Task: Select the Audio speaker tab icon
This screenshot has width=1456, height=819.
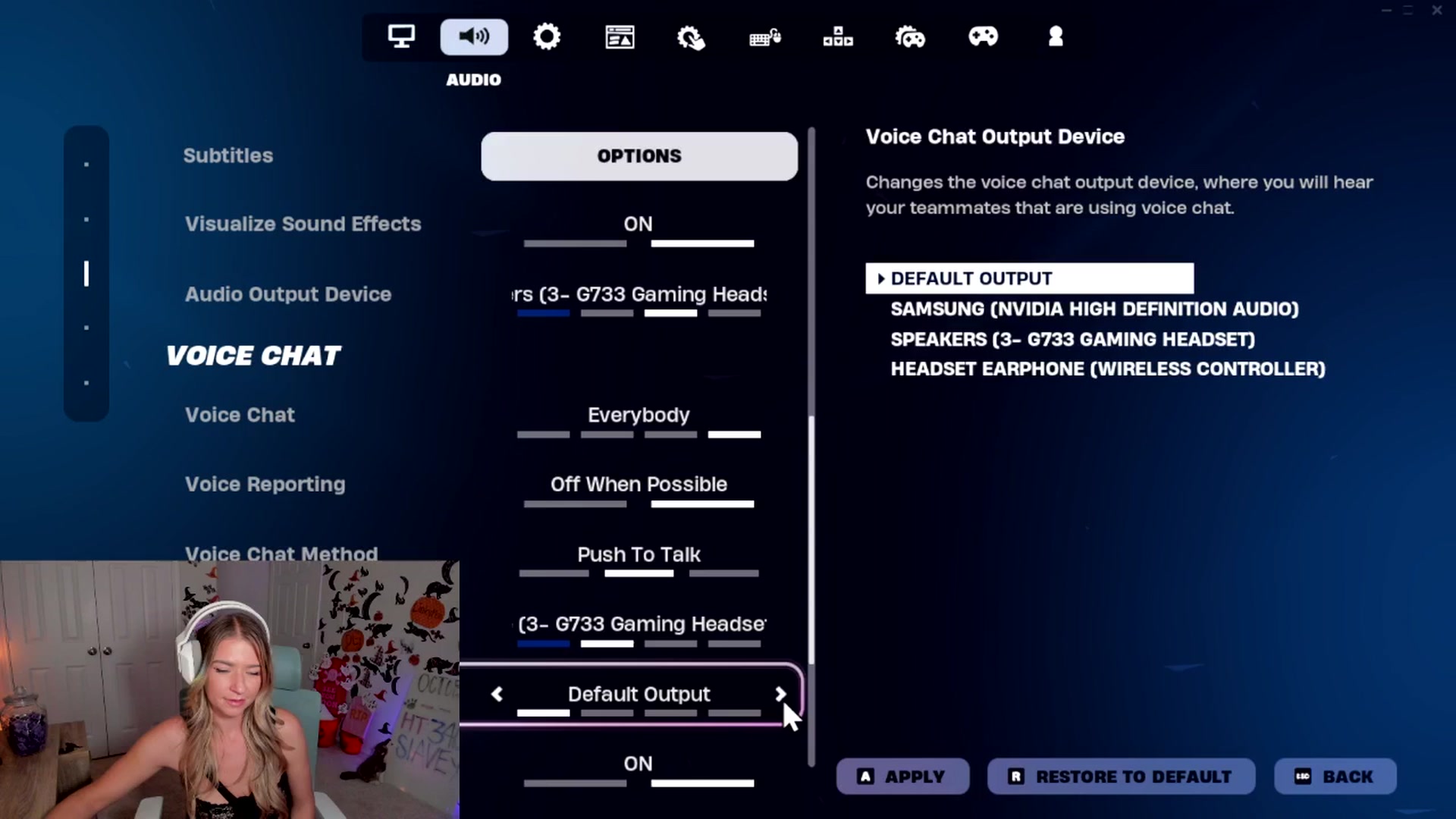Action: (x=474, y=36)
